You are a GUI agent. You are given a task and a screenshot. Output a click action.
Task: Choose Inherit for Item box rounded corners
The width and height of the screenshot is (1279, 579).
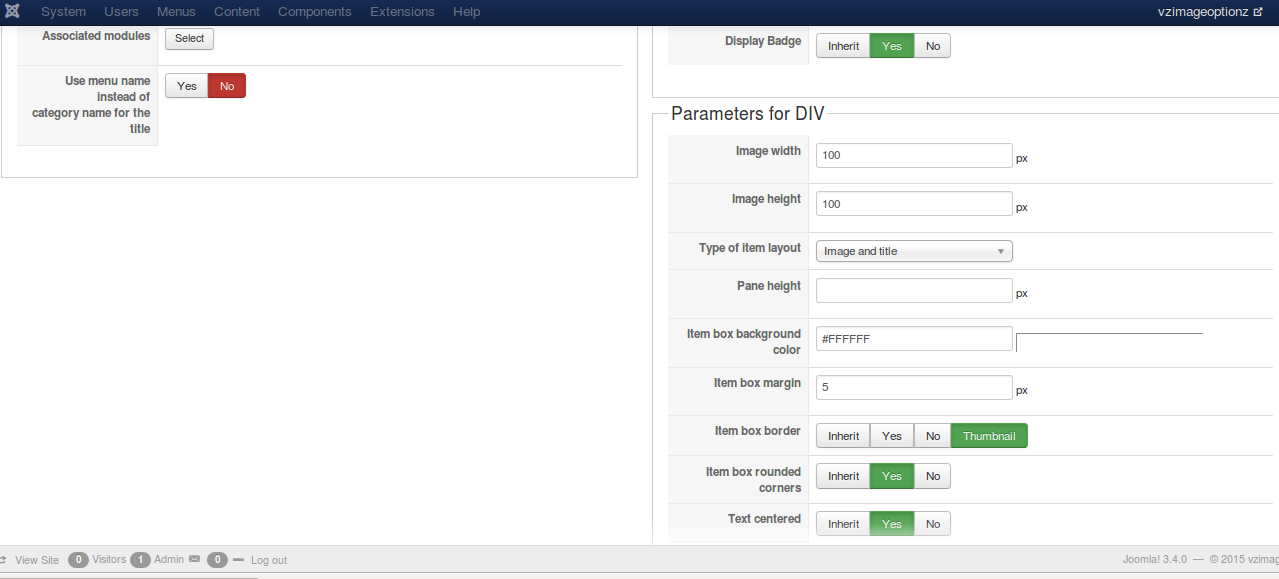[843, 476]
